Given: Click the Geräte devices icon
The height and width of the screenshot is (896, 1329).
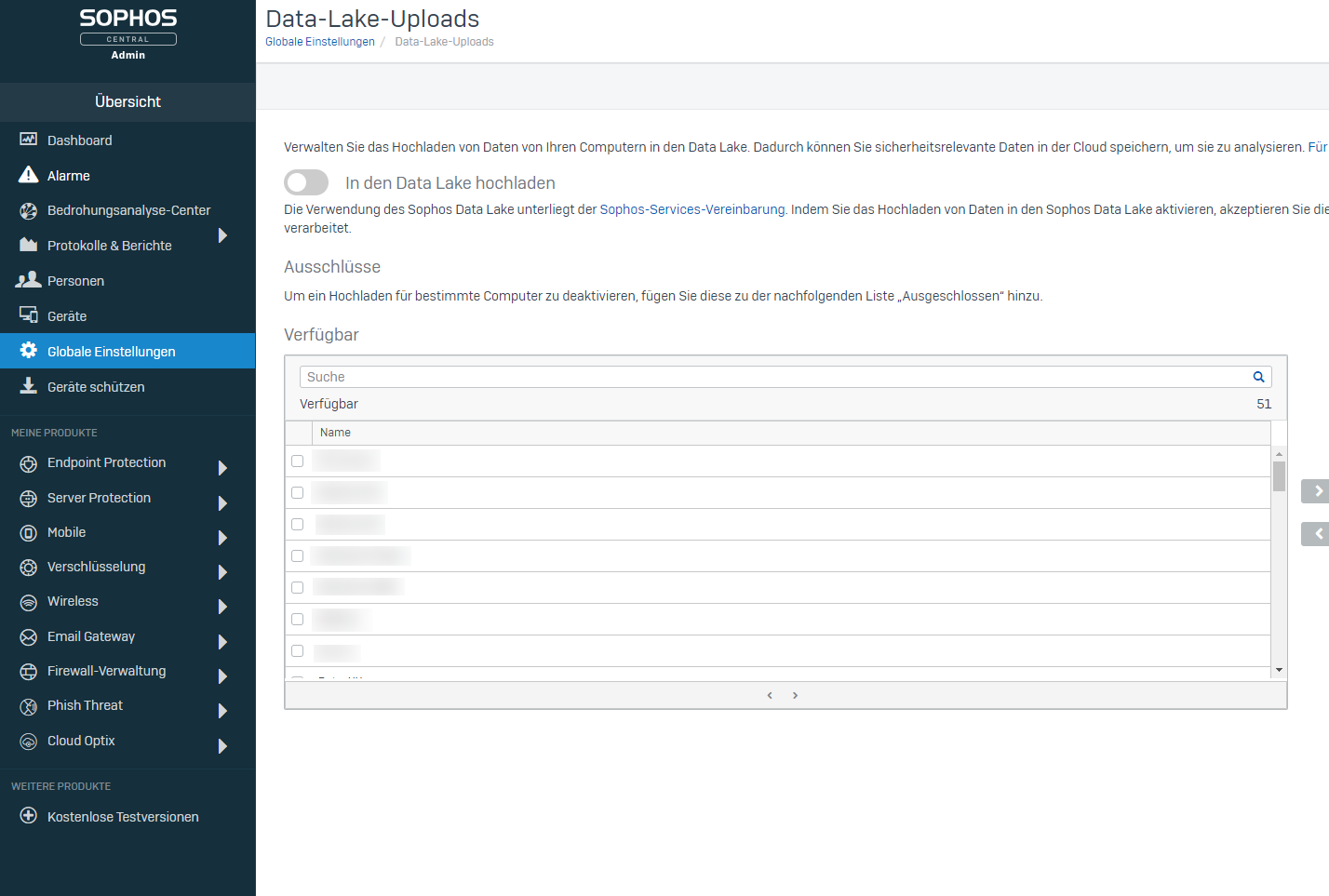Looking at the screenshot, I should [x=29, y=315].
